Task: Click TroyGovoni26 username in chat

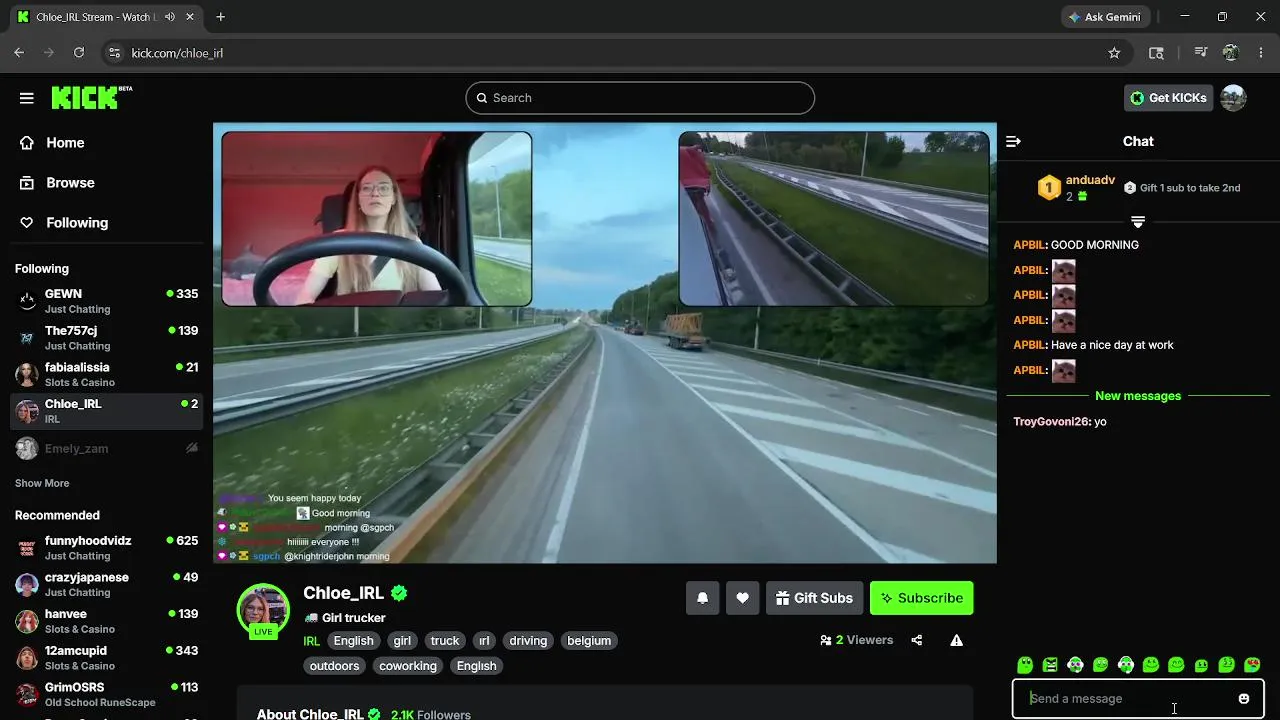Action: [1051, 422]
